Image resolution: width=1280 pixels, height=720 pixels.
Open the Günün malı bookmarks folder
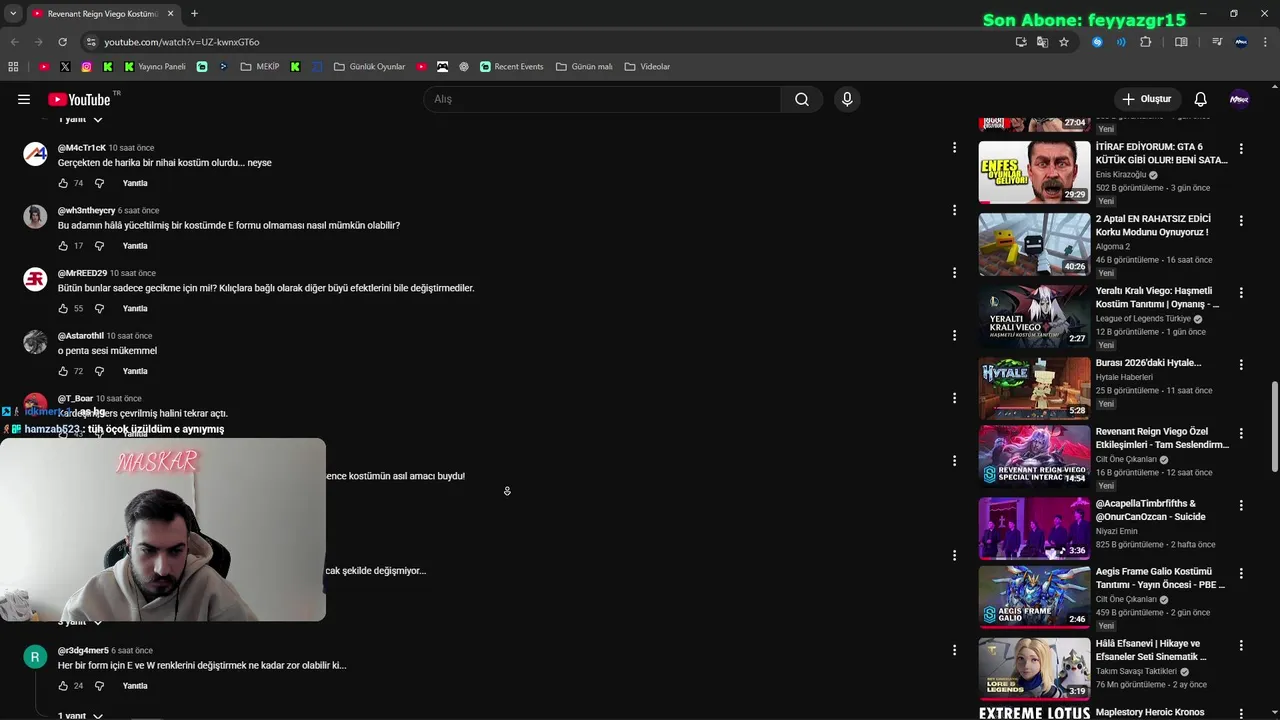[584, 67]
